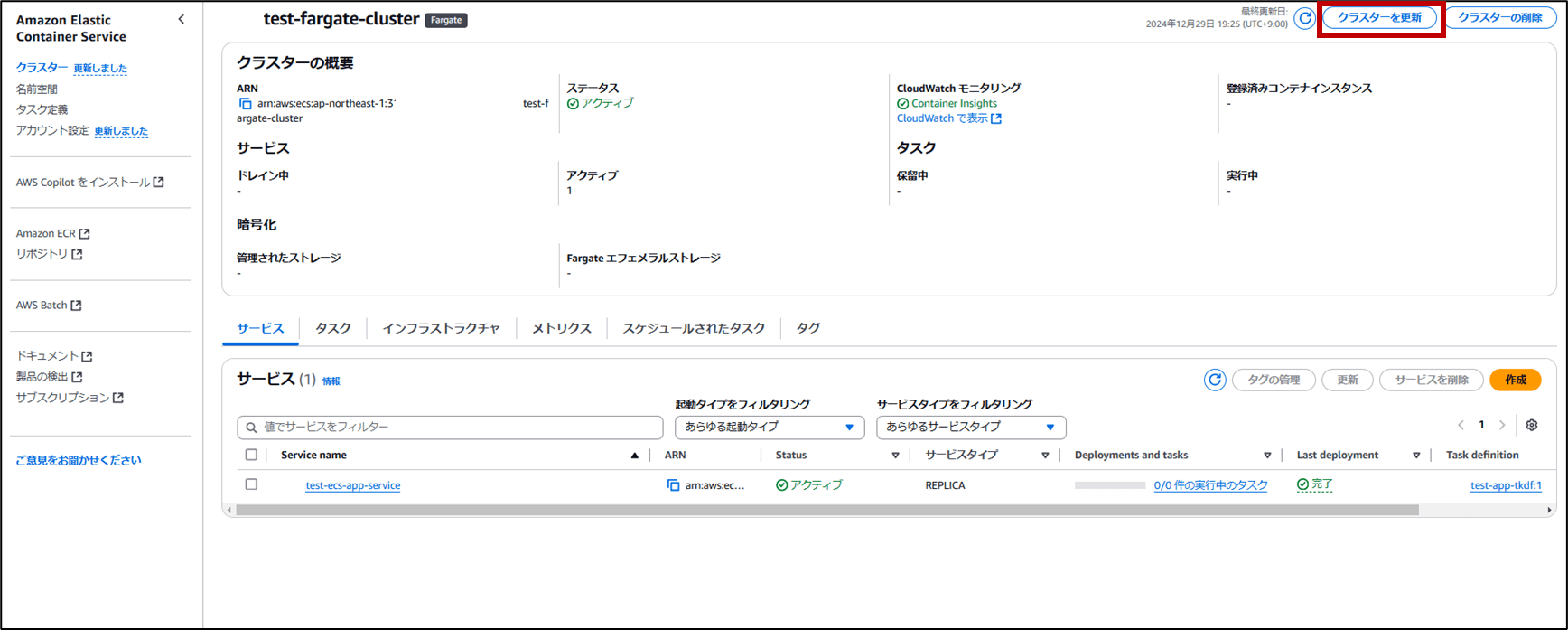Open リポジトリ external link
Viewport: 1568px width, 630px height.
click(x=49, y=254)
